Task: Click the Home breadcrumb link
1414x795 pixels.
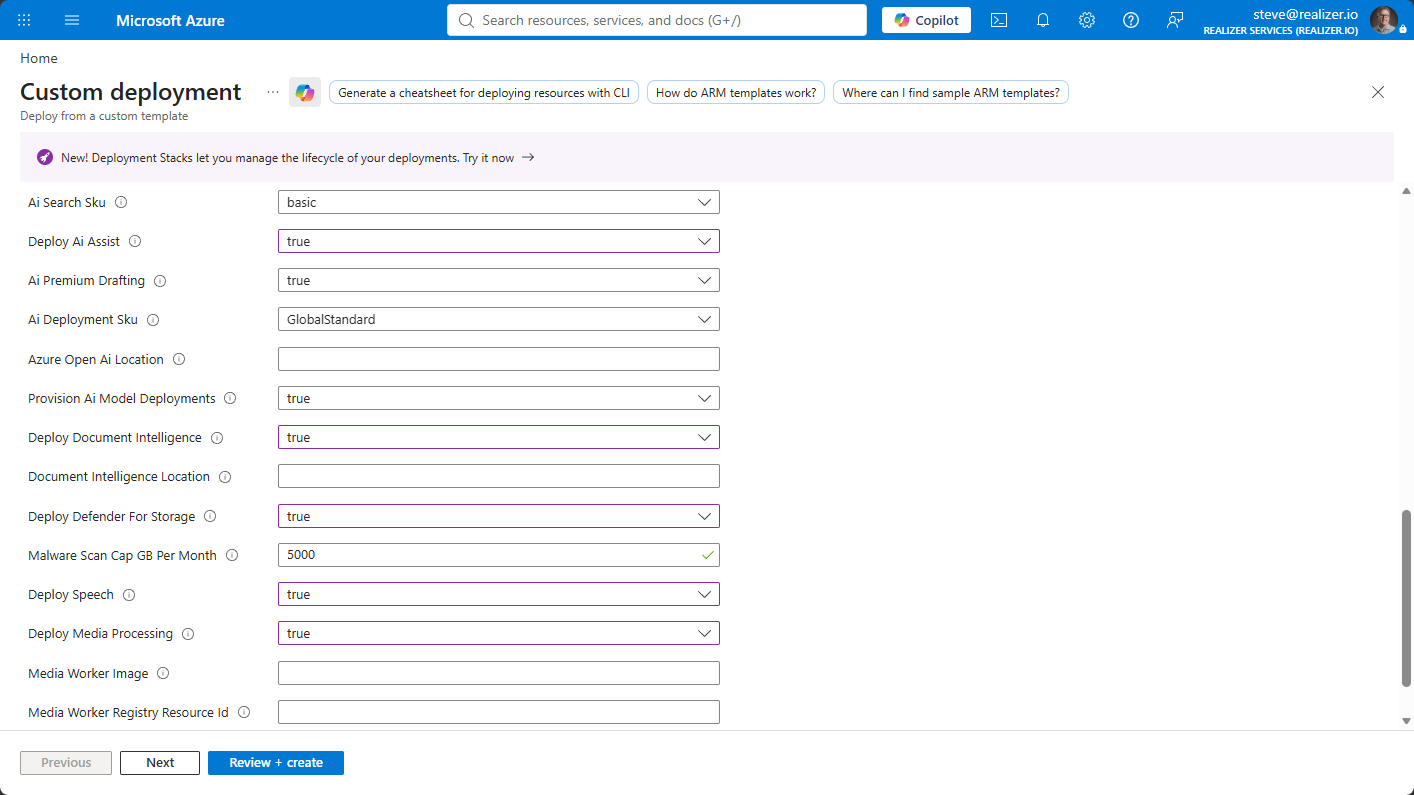Action: (39, 58)
